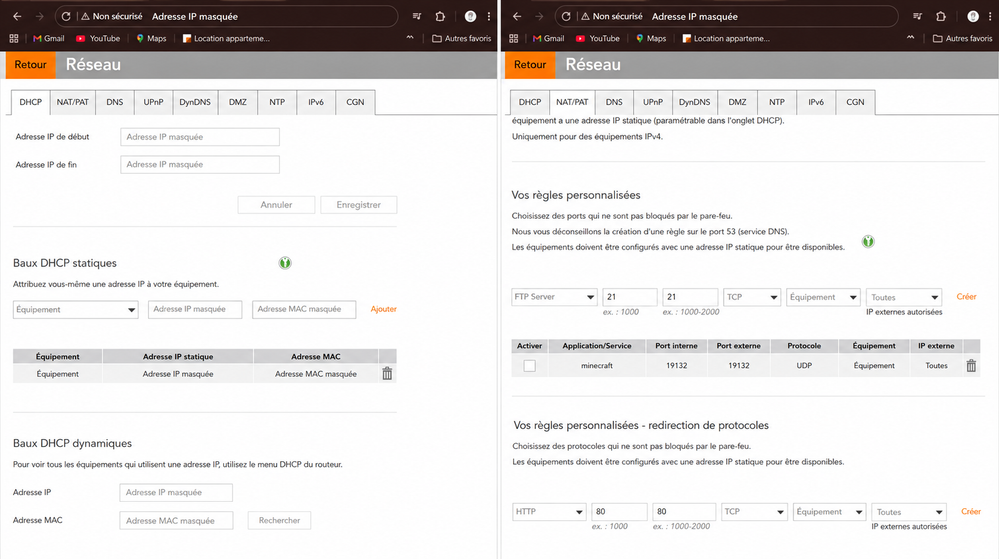Open extensions puzzle icon in left browser
Screen dimensions: 999x559
(x=440, y=17)
